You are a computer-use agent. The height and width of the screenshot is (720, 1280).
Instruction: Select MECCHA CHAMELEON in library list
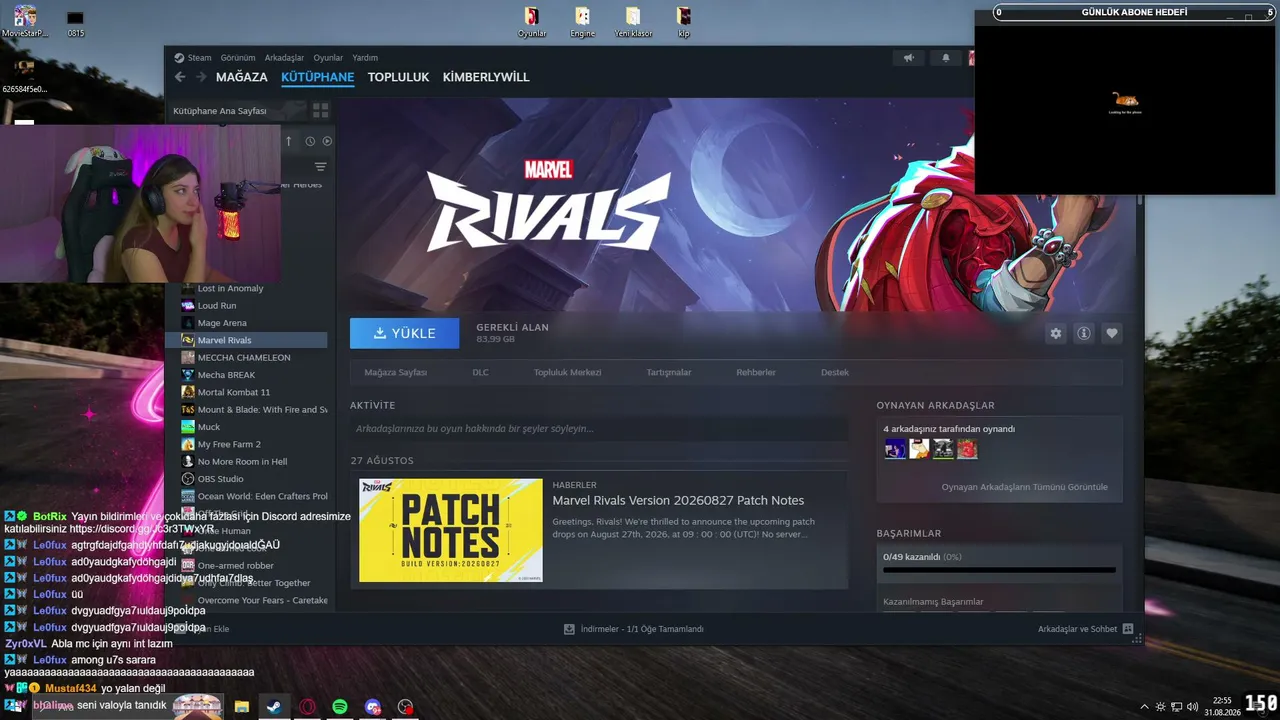(246, 357)
